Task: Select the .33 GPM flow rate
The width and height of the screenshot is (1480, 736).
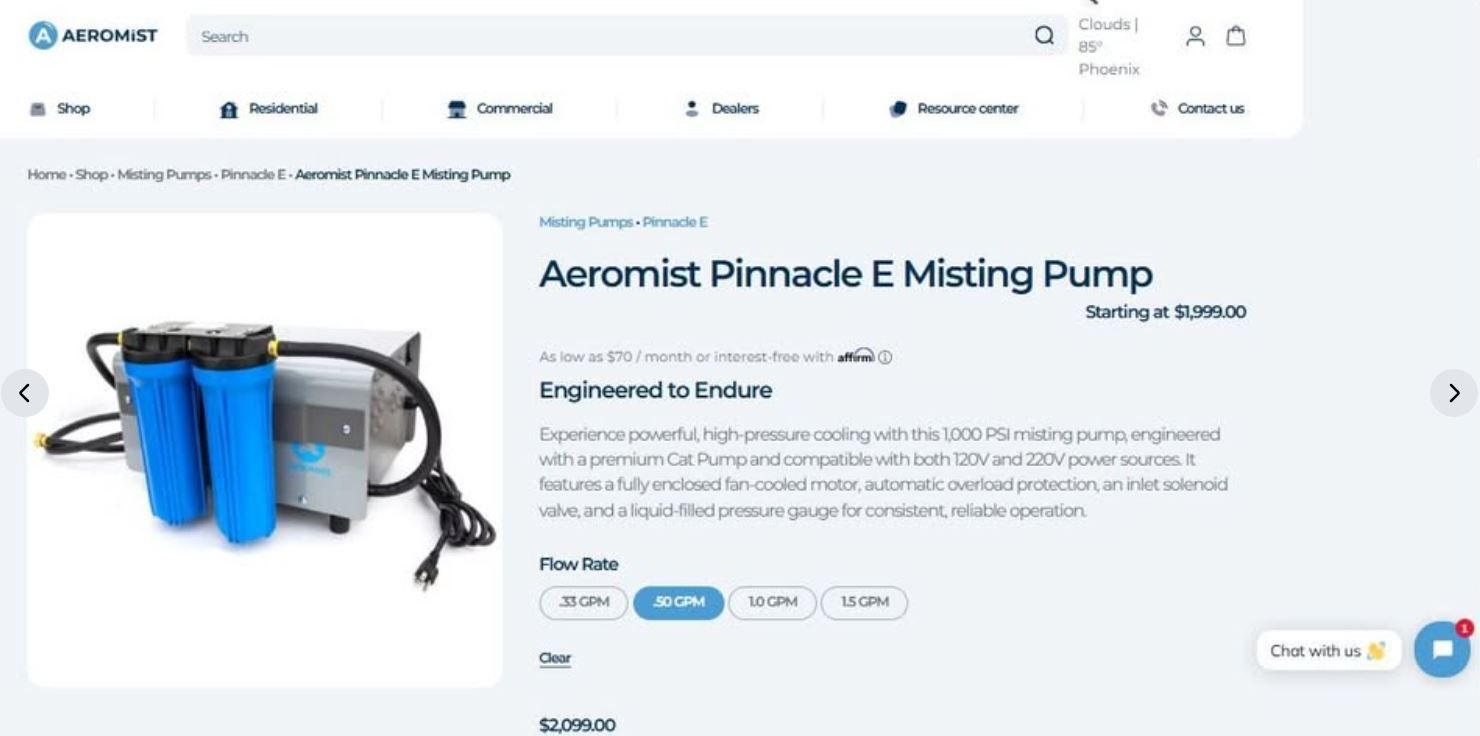Action: click(x=584, y=603)
